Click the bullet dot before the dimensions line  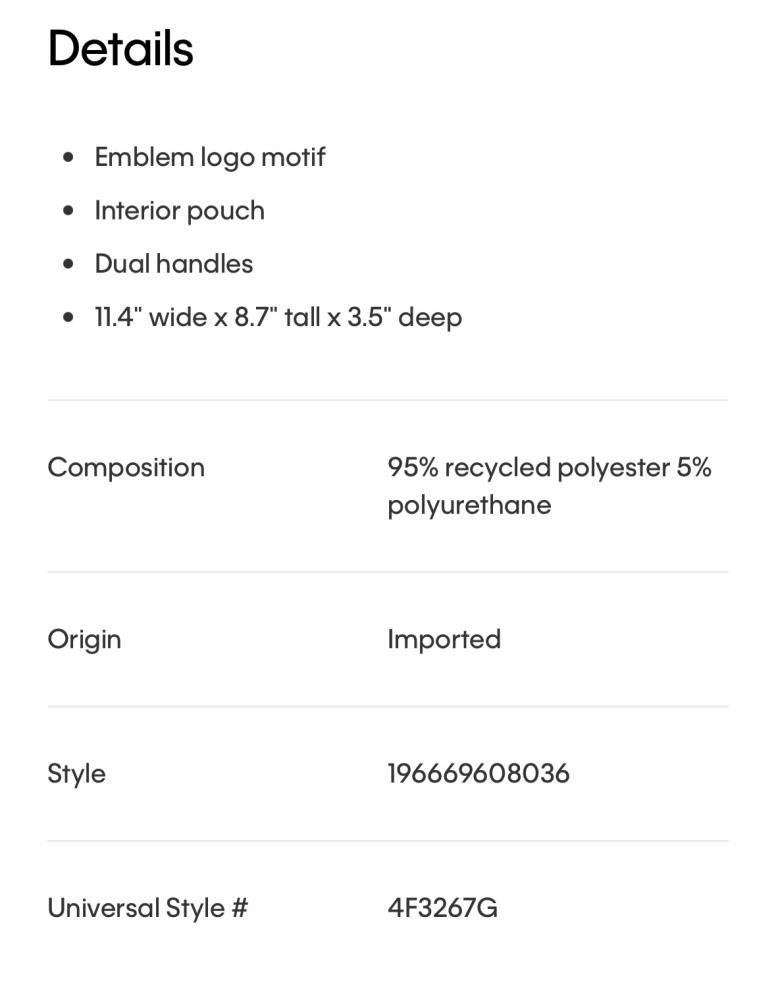pyautogui.click(x=68, y=318)
